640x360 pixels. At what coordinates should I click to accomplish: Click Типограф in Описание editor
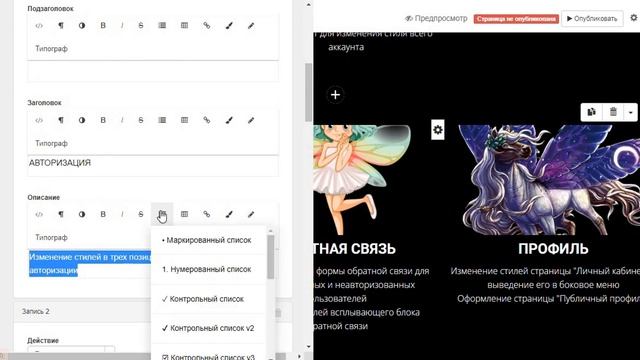pos(51,237)
